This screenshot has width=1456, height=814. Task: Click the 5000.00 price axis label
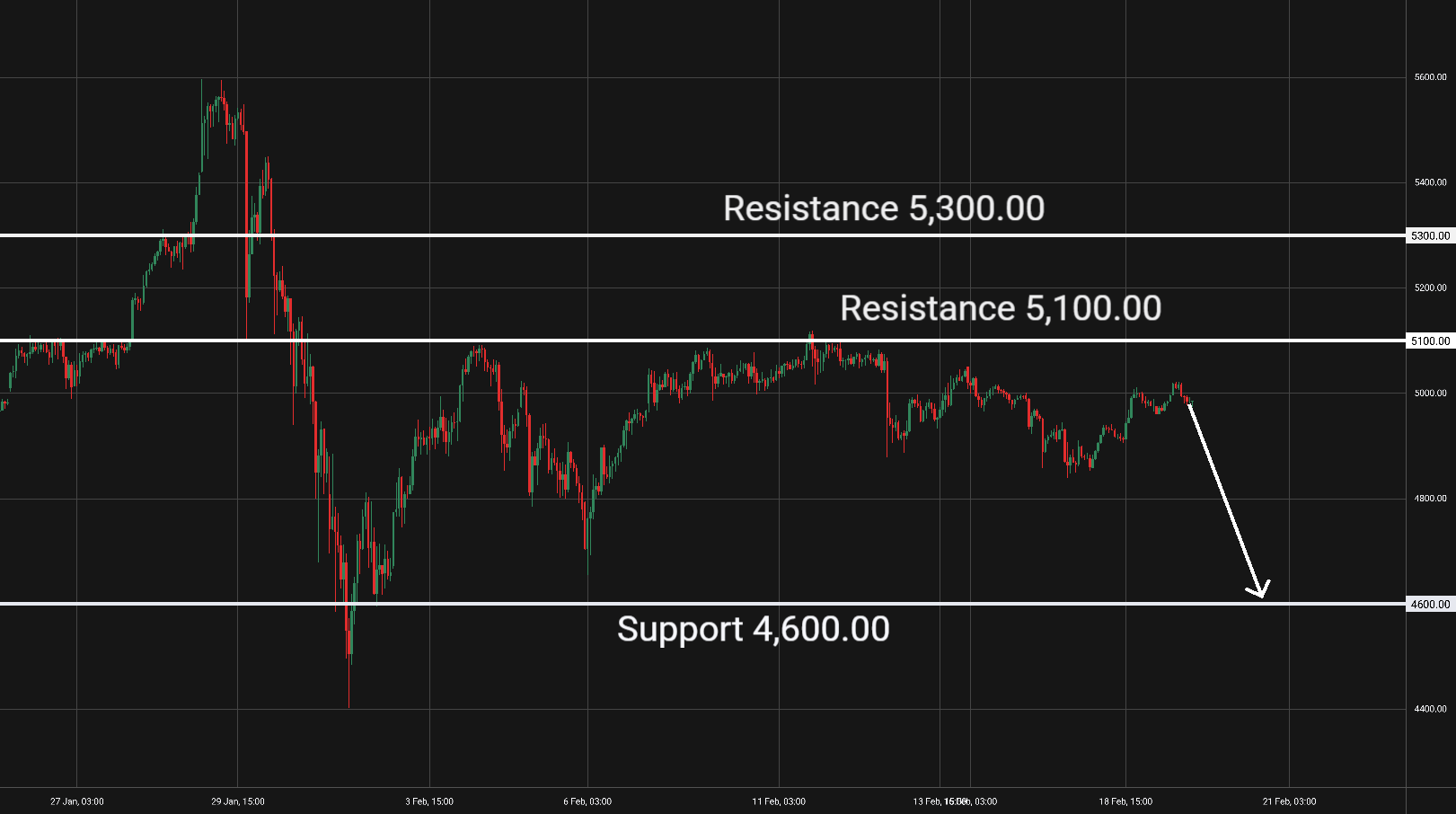(1430, 394)
